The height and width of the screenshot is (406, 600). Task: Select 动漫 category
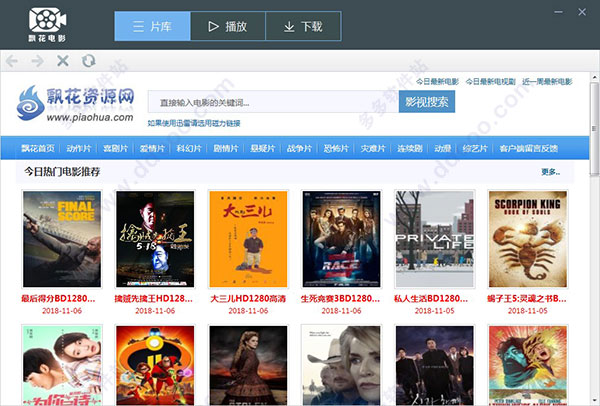coord(442,148)
